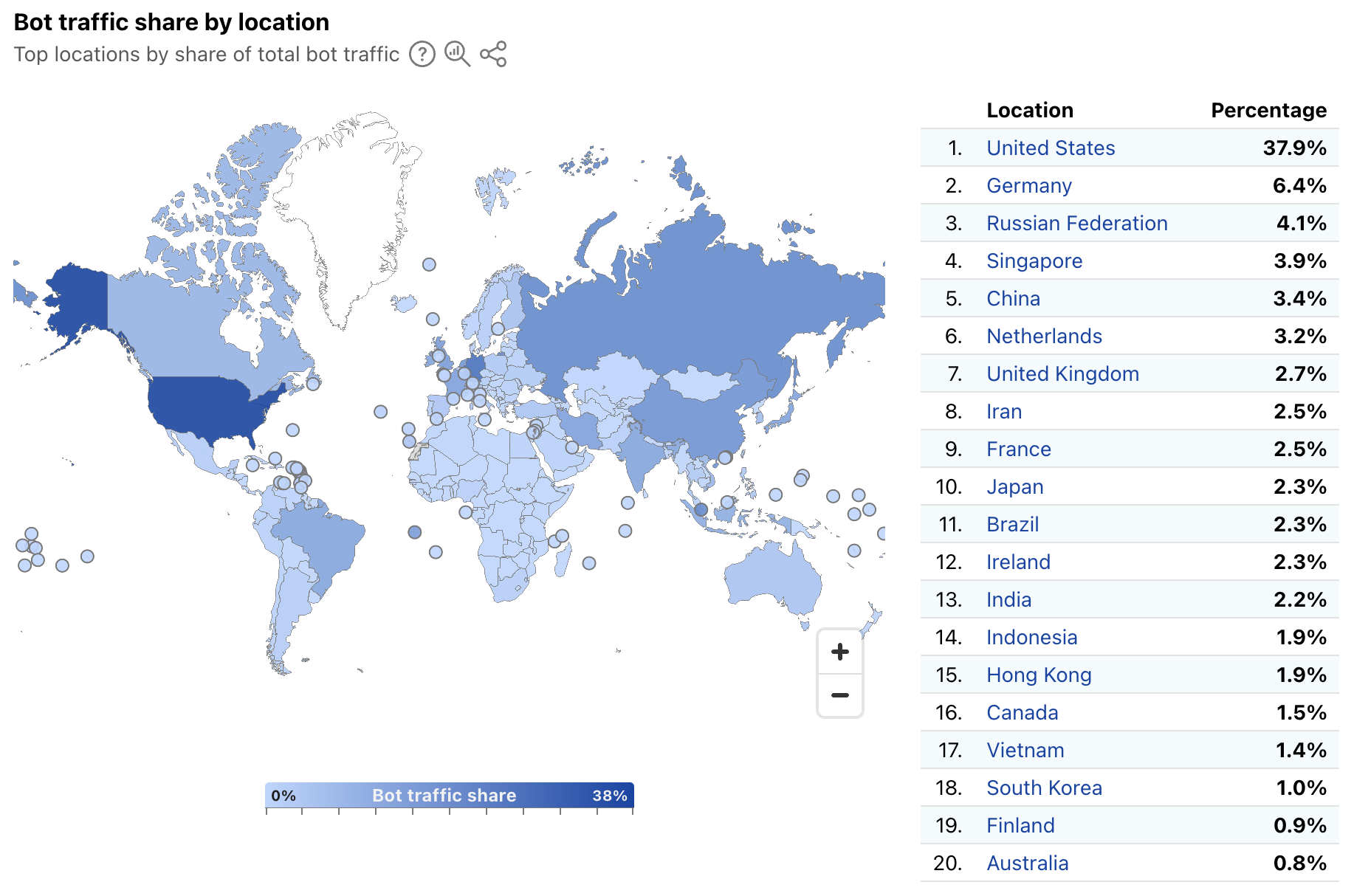Click the 1.9% value in Hong Kong row

click(1301, 675)
